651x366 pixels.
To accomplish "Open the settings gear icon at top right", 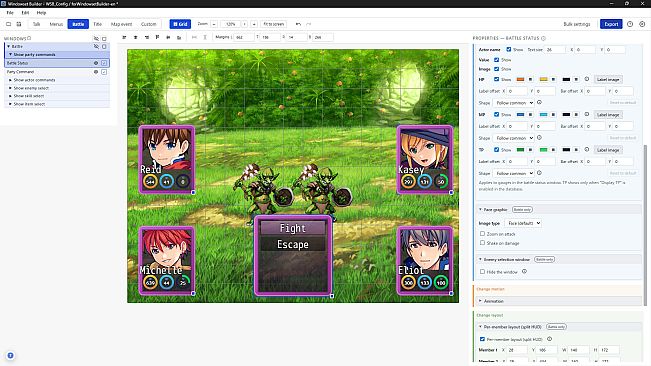I will pos(642,24).
